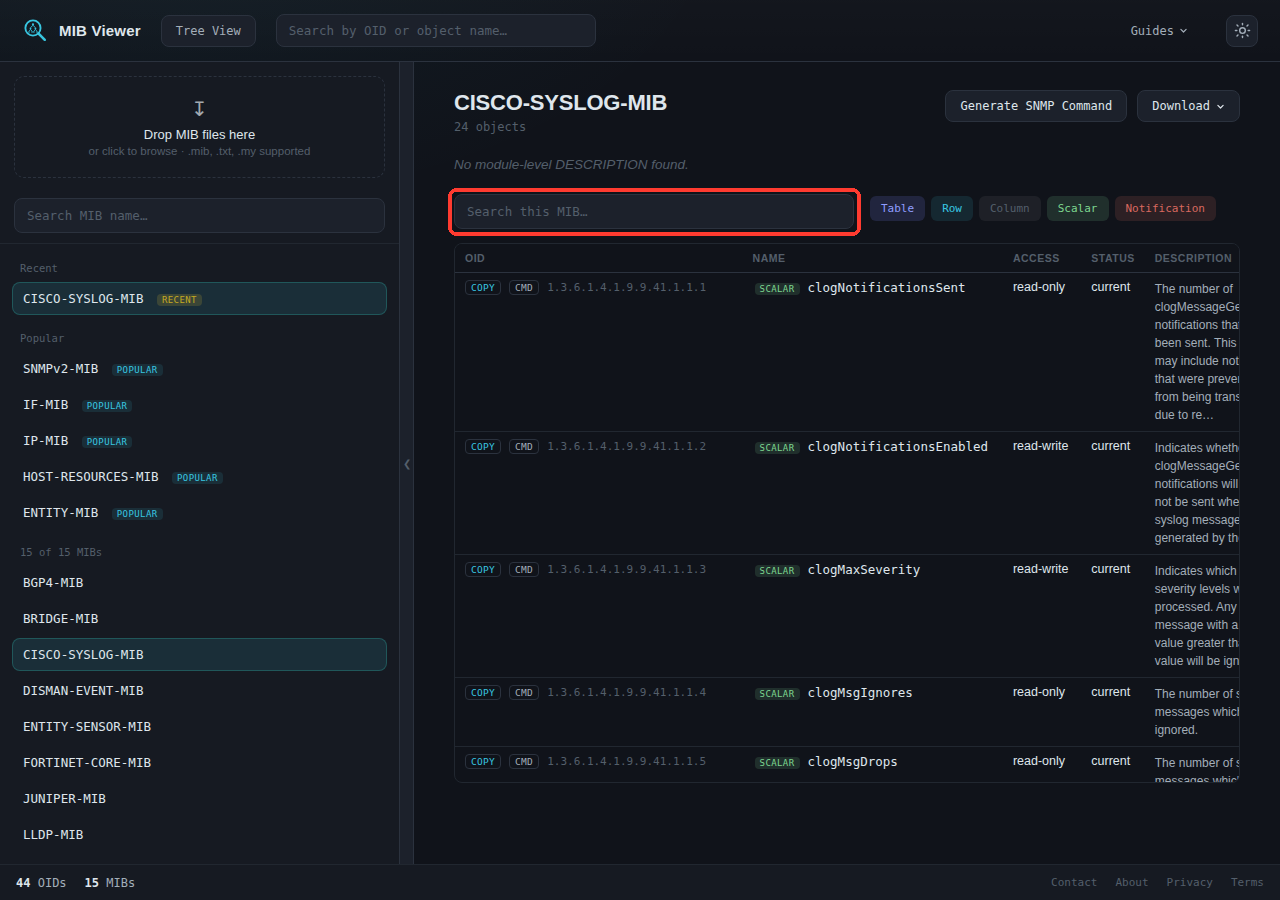The height and width of the screenshot is (900, 1280).
Task: Collapse the sidebar with the divider chevron
Action: tap(407, 464)
